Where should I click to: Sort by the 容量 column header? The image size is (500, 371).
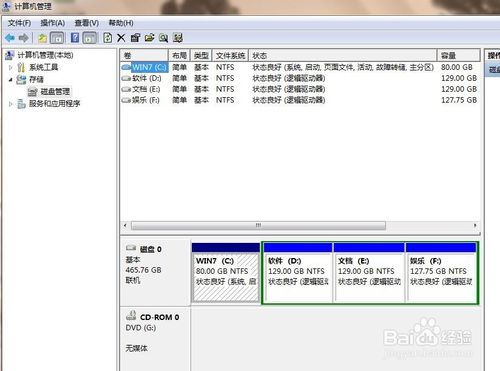click(x=459, y=55)
